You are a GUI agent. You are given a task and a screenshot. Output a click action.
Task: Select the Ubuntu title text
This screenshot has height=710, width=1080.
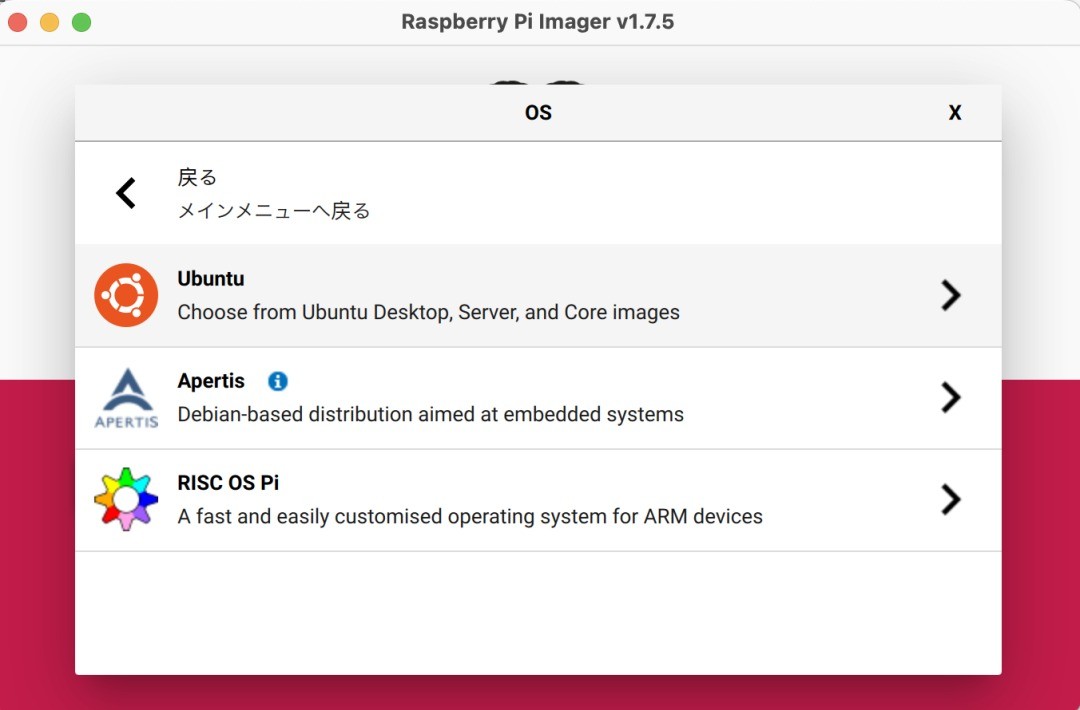(211, 279)
